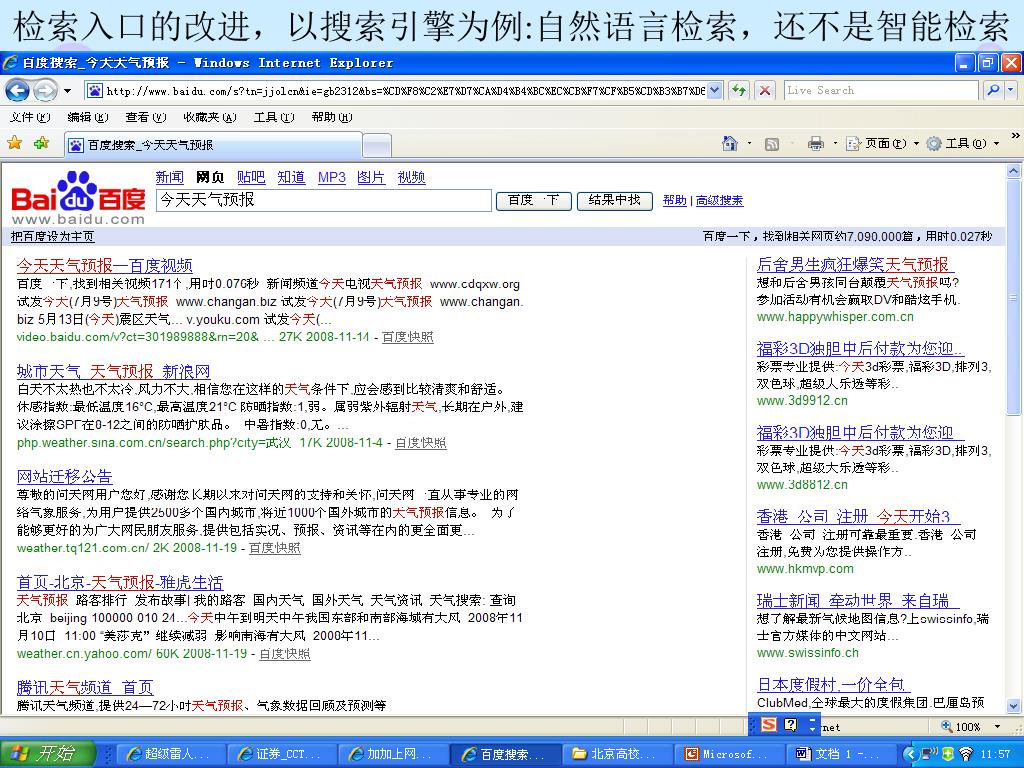The image size is (1024, 768).
Task: Expand the Print dropdown arrow
Action: (835, 143)
